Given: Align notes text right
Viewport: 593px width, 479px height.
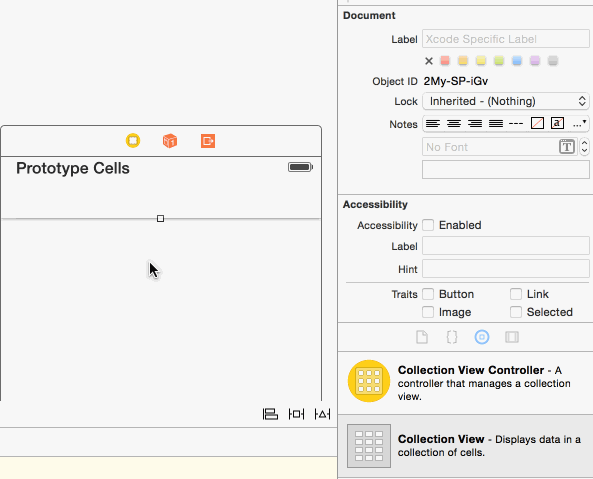Looking at the screenshot, I should tap(475, 123).
